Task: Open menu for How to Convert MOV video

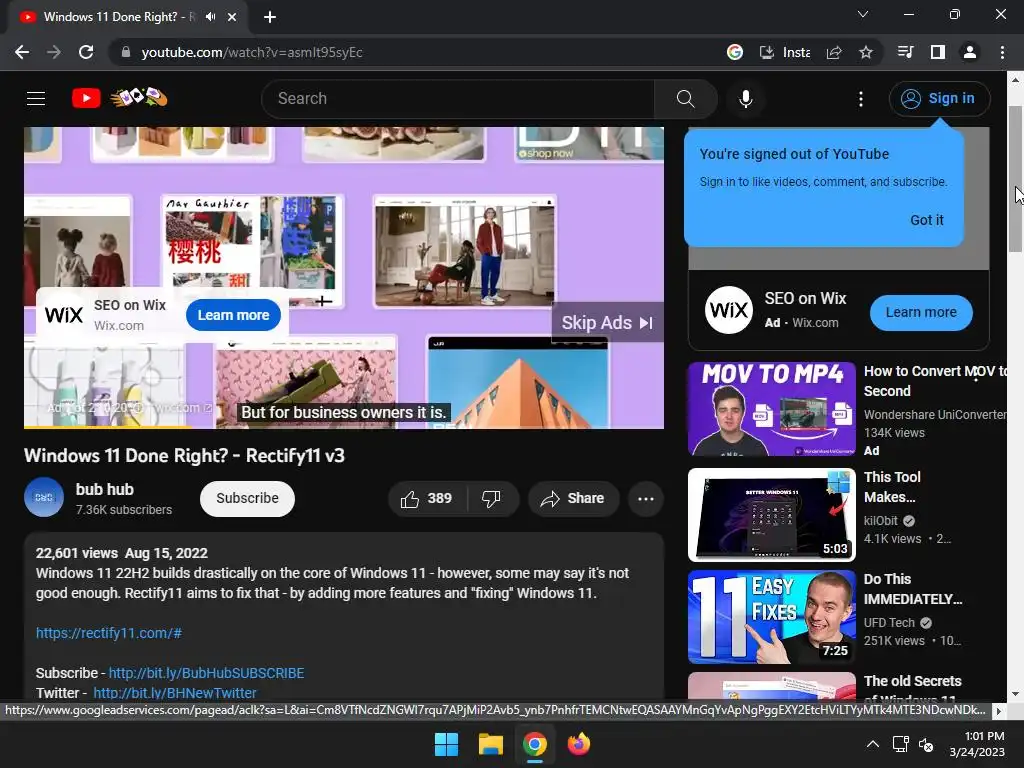Action: (976, 374)
